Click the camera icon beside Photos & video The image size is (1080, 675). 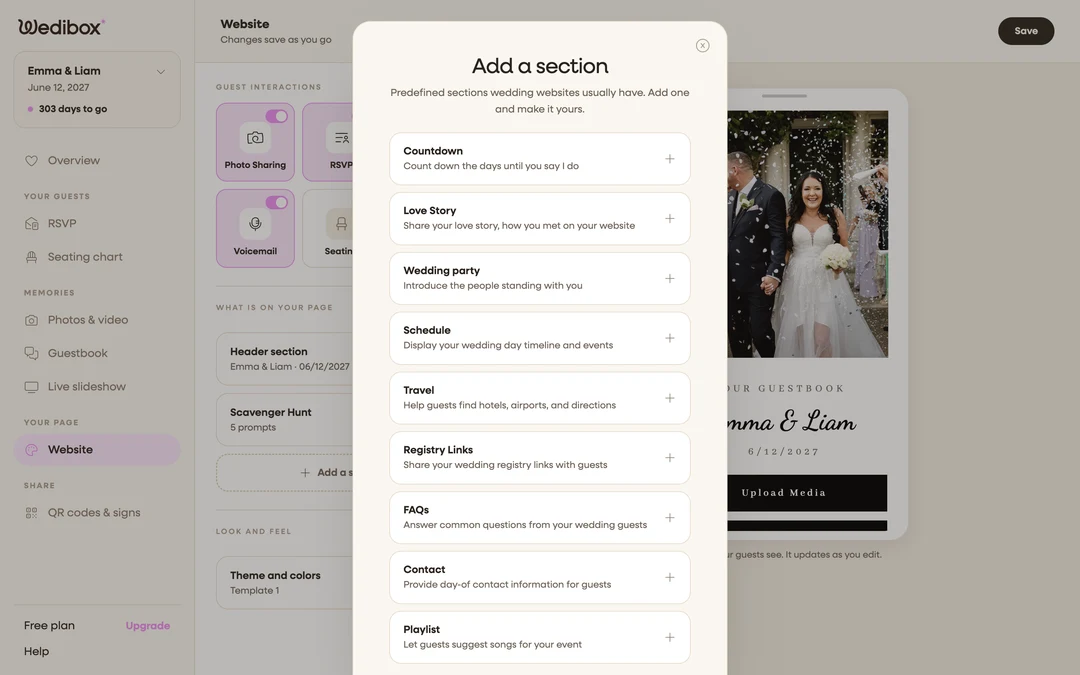pos(32,320)
